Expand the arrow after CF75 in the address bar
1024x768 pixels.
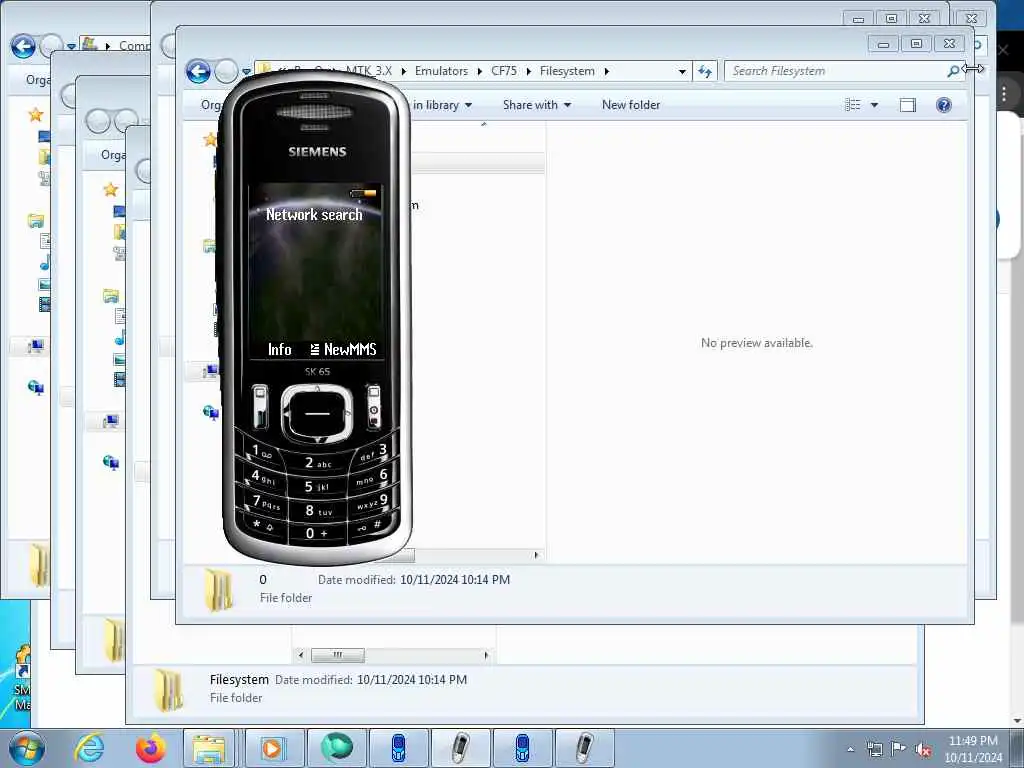528,71
